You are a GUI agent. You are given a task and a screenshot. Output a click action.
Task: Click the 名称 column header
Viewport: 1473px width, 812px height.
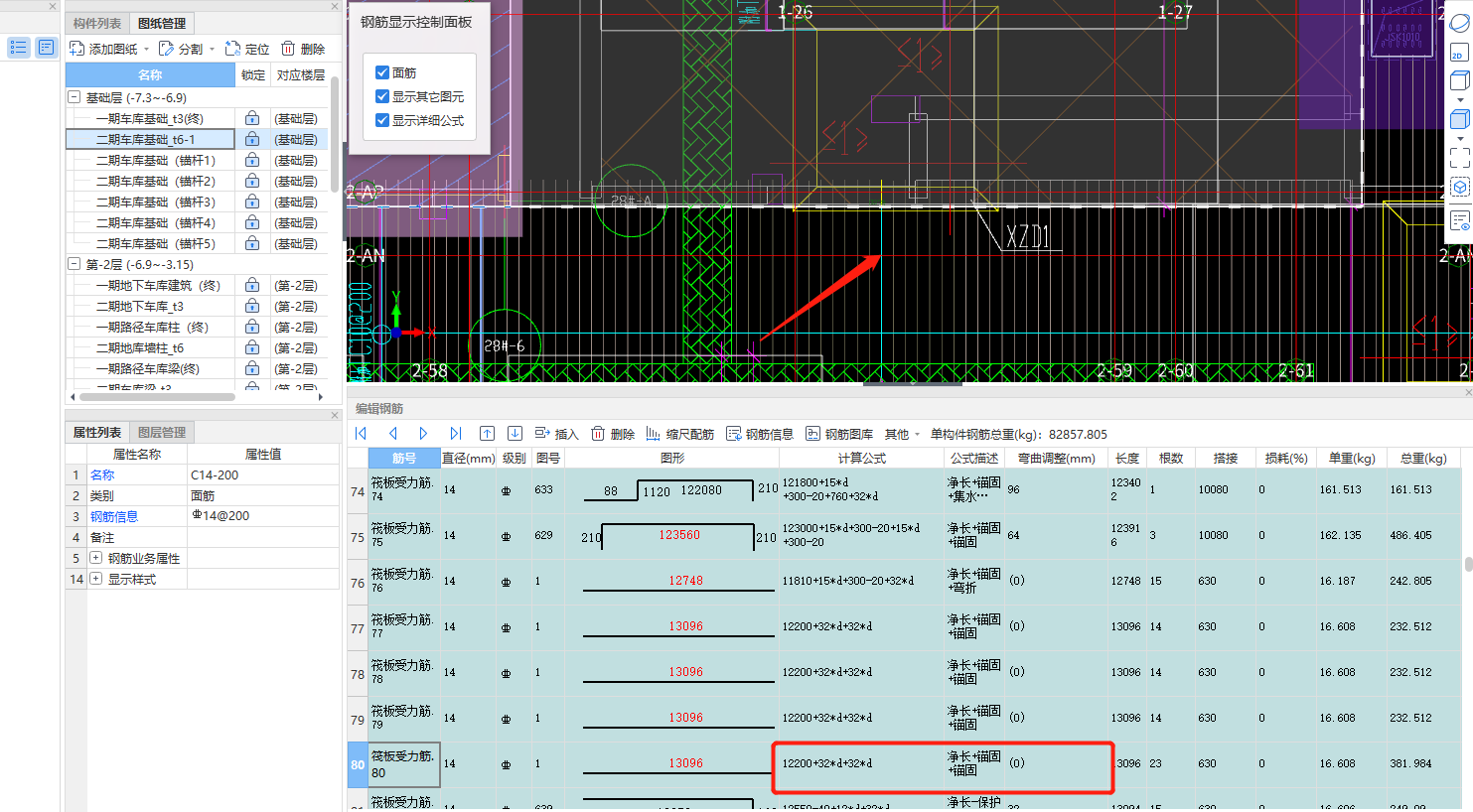150,74
